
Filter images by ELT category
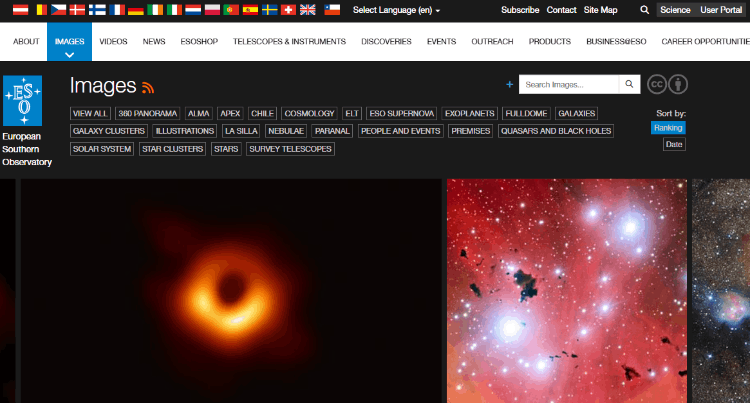352,113
